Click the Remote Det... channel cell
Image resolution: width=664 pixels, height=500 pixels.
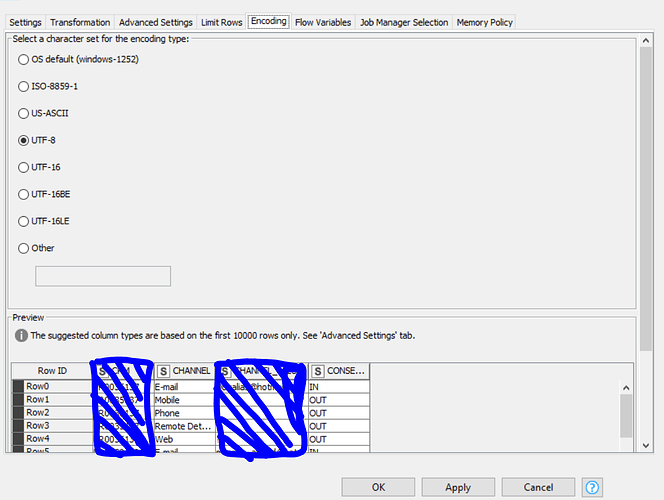(x=184, y=426)
